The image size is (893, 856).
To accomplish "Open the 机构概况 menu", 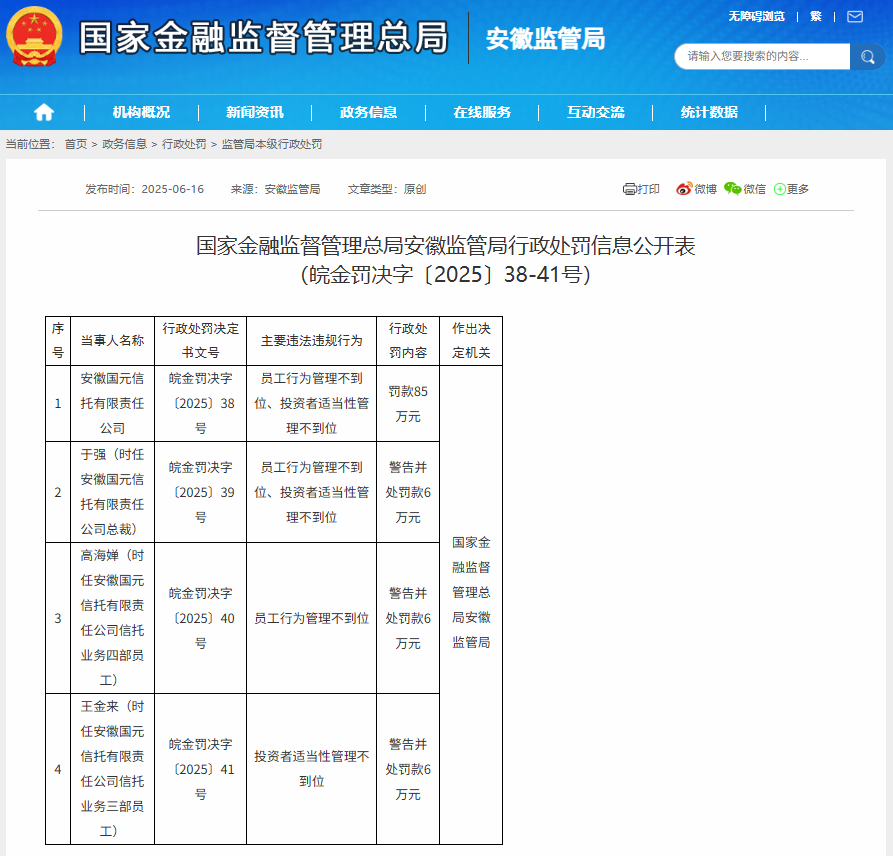I will point(141,112).
